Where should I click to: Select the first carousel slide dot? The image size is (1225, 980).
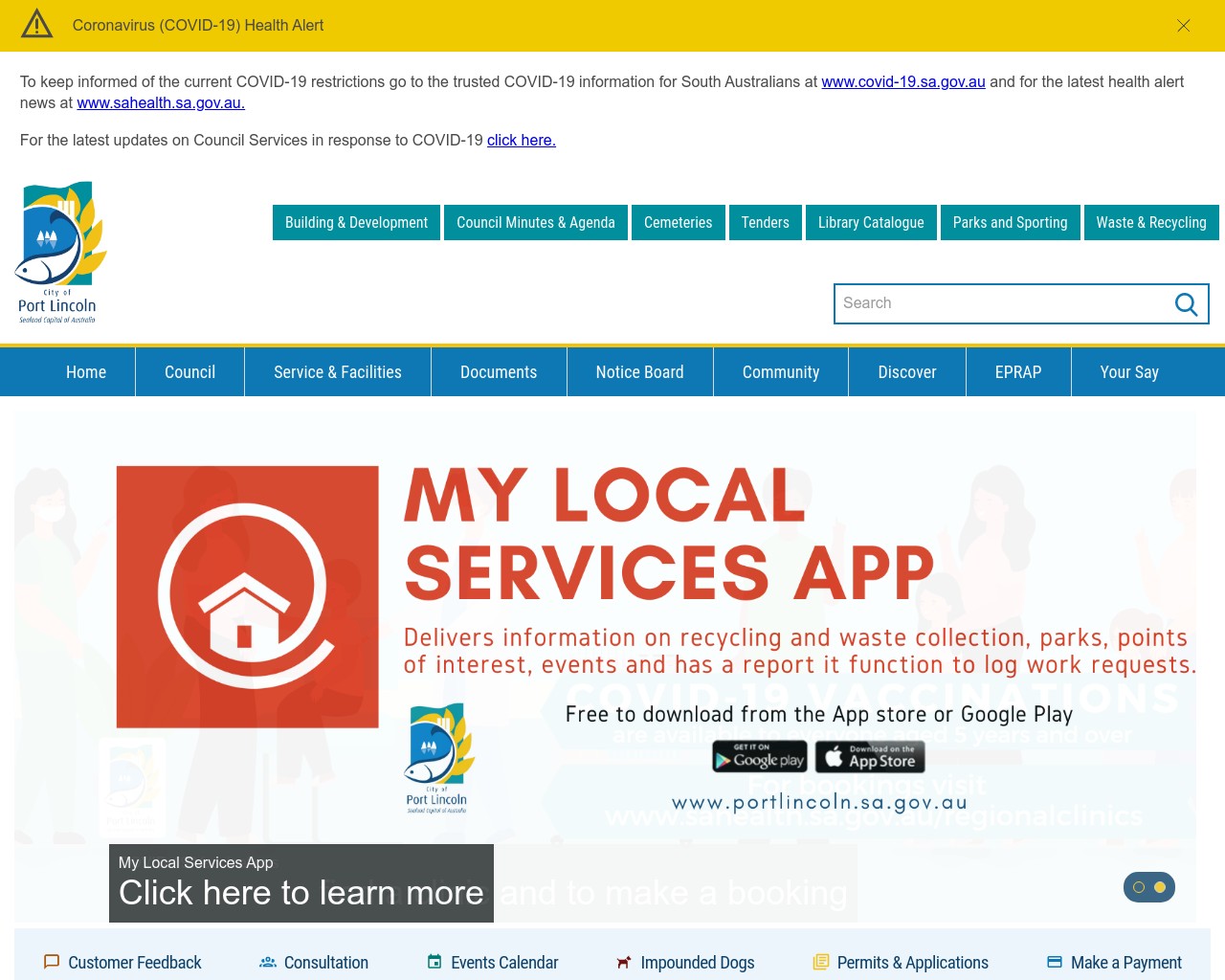(1139, 887)
